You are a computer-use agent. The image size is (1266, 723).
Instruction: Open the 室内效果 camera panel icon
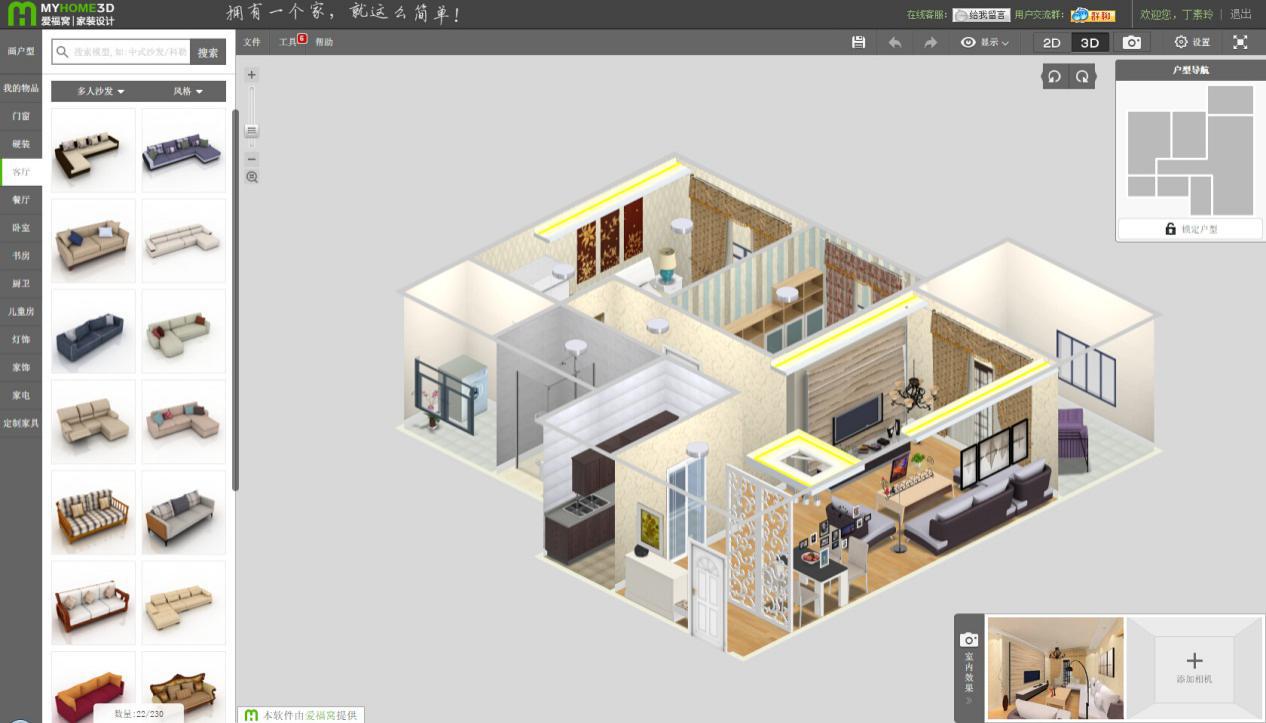(x=968, y=640)
